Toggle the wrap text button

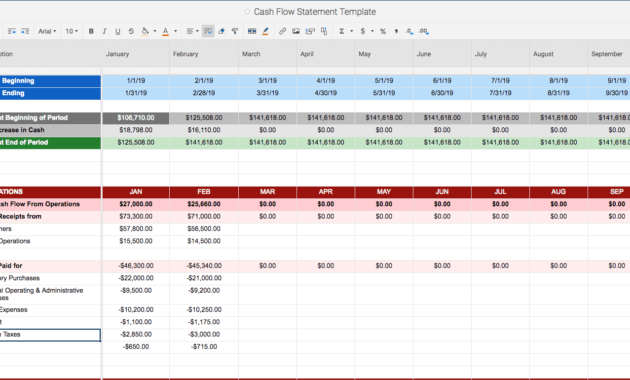pyautogui.click(x=208, y=31)
